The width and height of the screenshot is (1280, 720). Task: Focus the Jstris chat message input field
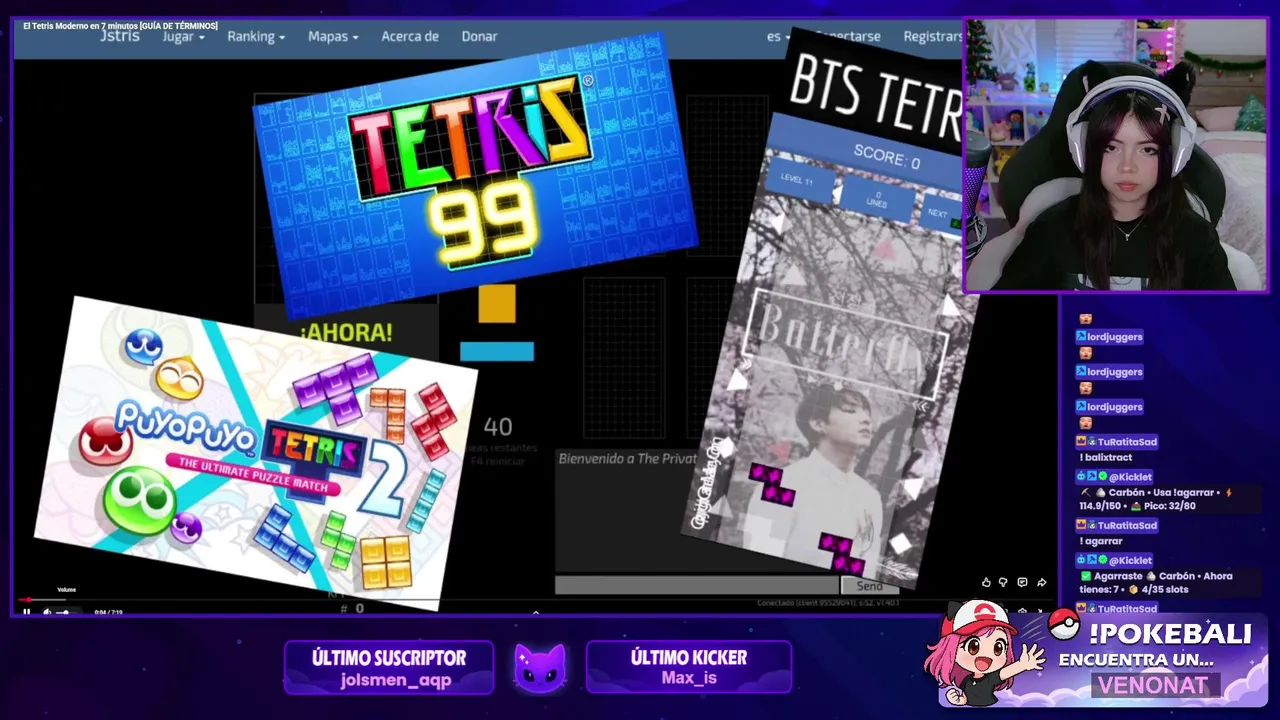tap(697, 585)
